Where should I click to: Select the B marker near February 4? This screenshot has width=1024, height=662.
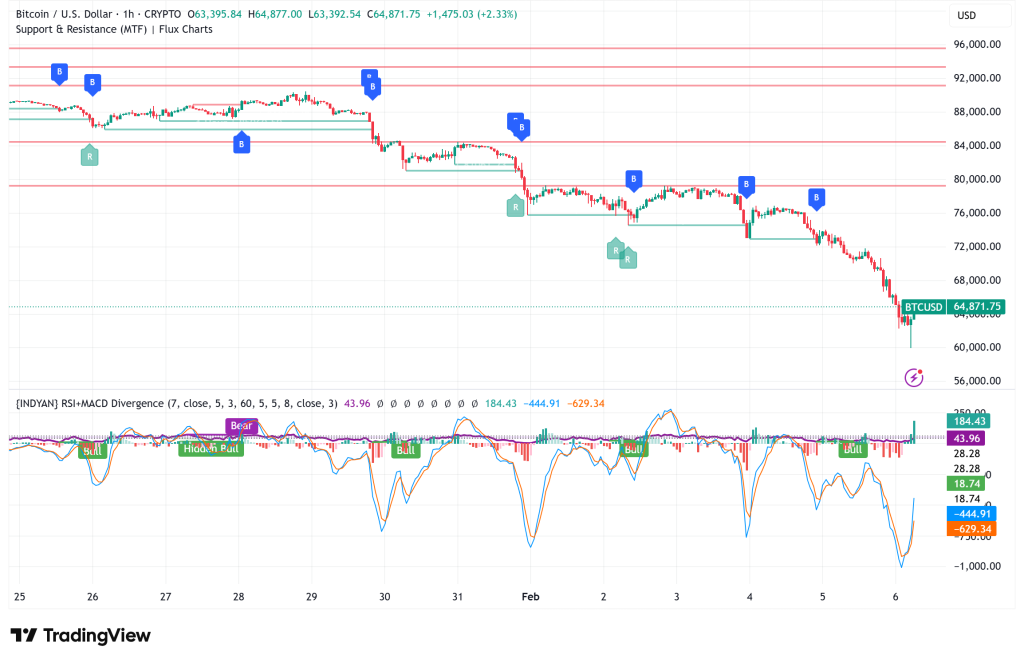(x=746, y=185)
